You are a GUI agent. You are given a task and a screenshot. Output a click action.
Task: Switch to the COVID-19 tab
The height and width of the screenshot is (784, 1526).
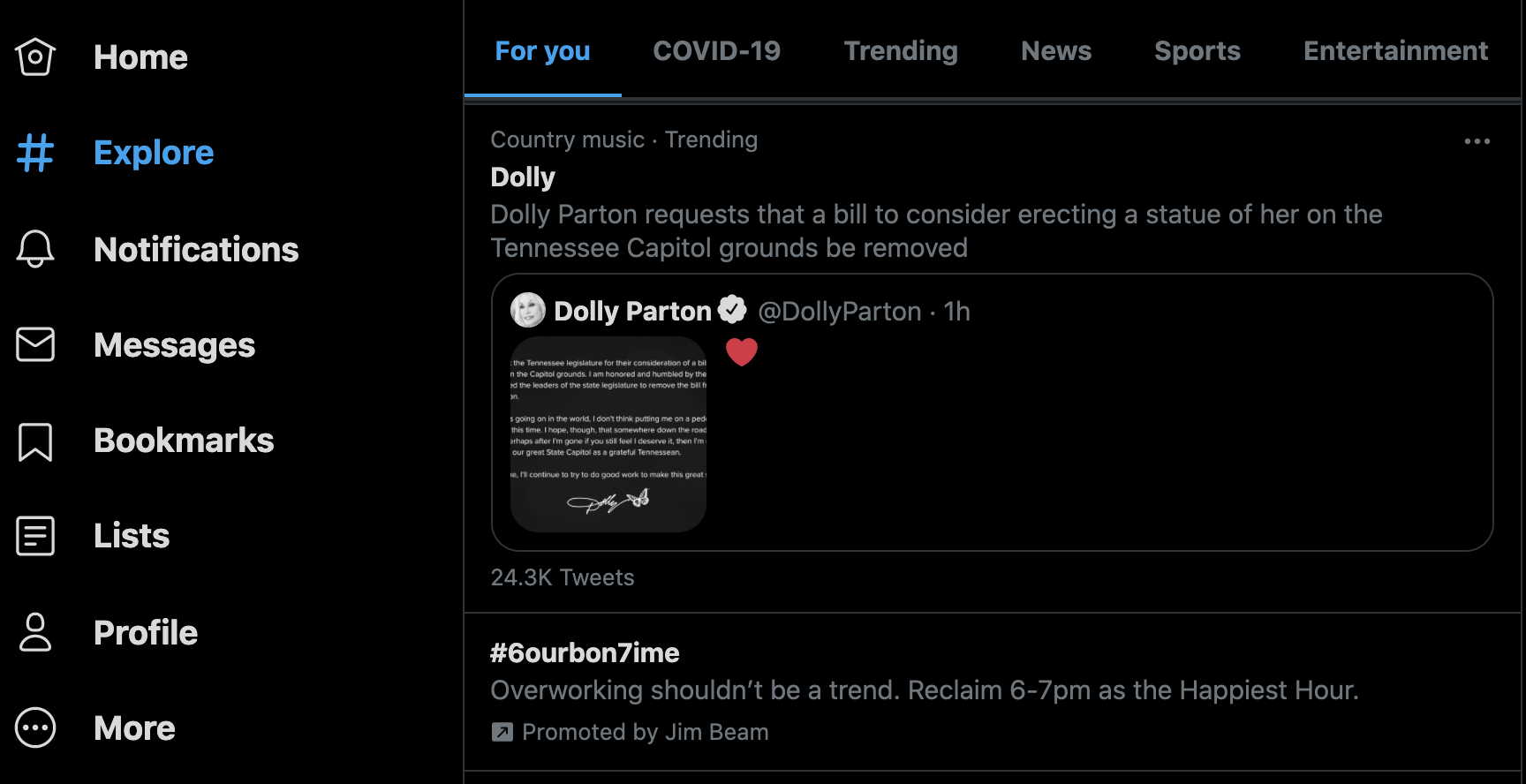[x=716, y=51]
